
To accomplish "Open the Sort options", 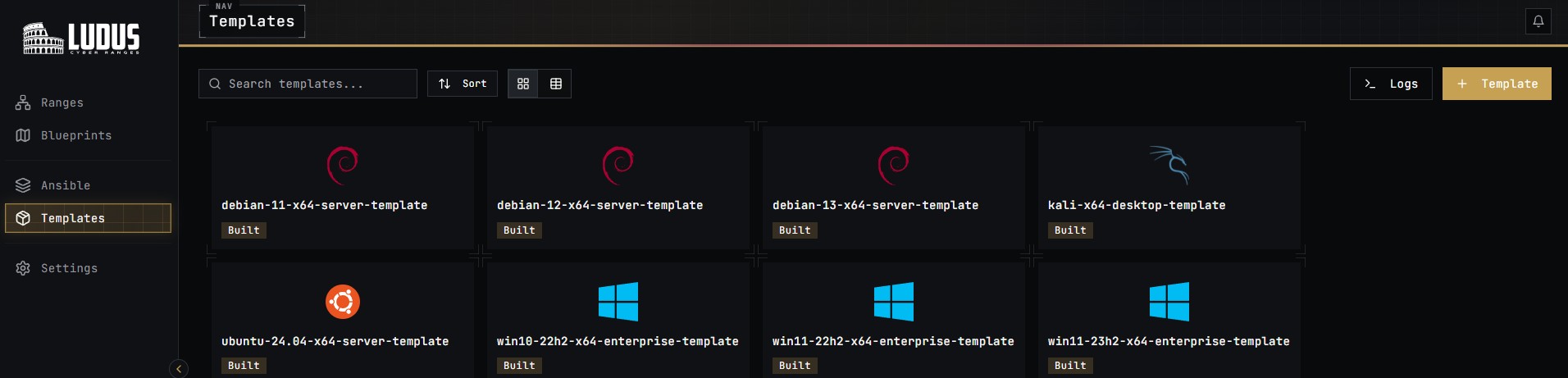I will tap(463, 84).
